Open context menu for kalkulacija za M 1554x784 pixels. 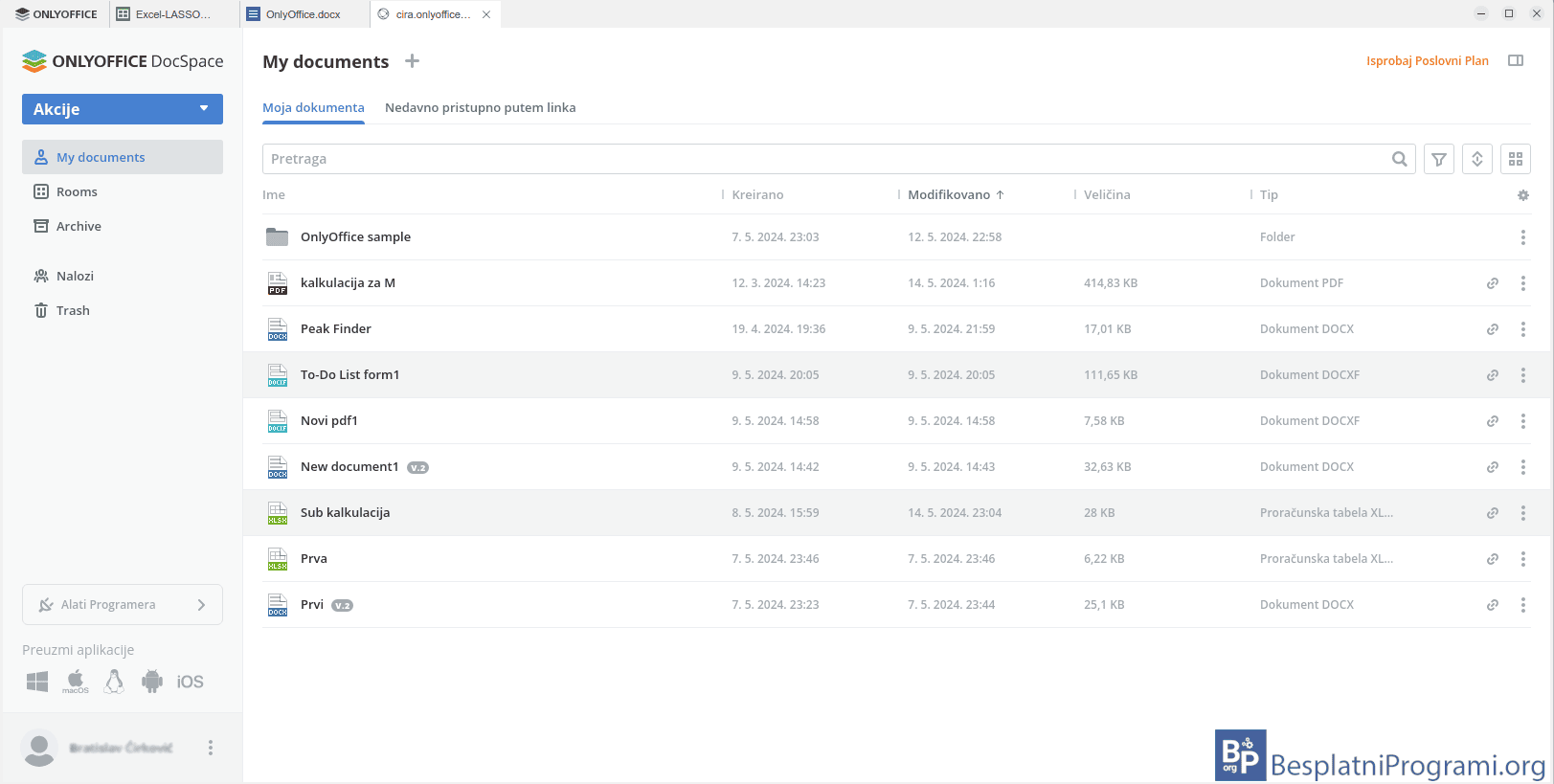pyautogui.click(x=1522, y=283)
